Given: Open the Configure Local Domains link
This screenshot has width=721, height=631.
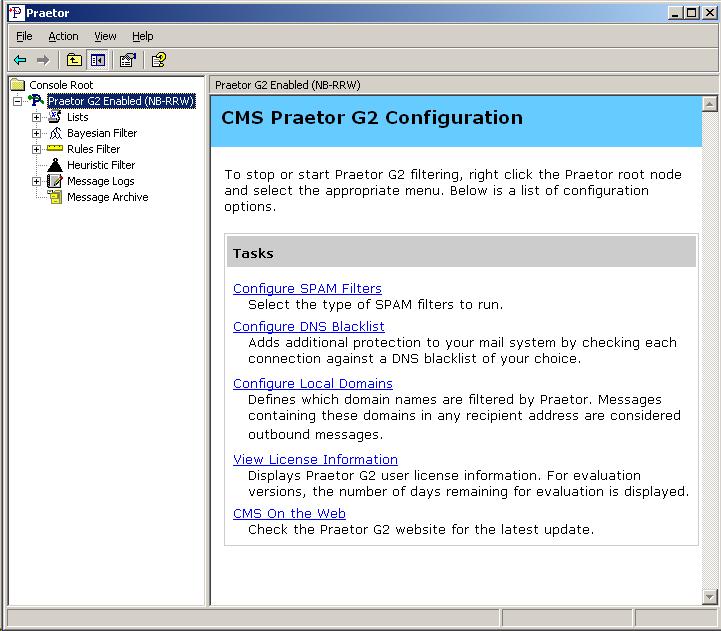Looking at the screenshot, I should (x=313, y=384).
